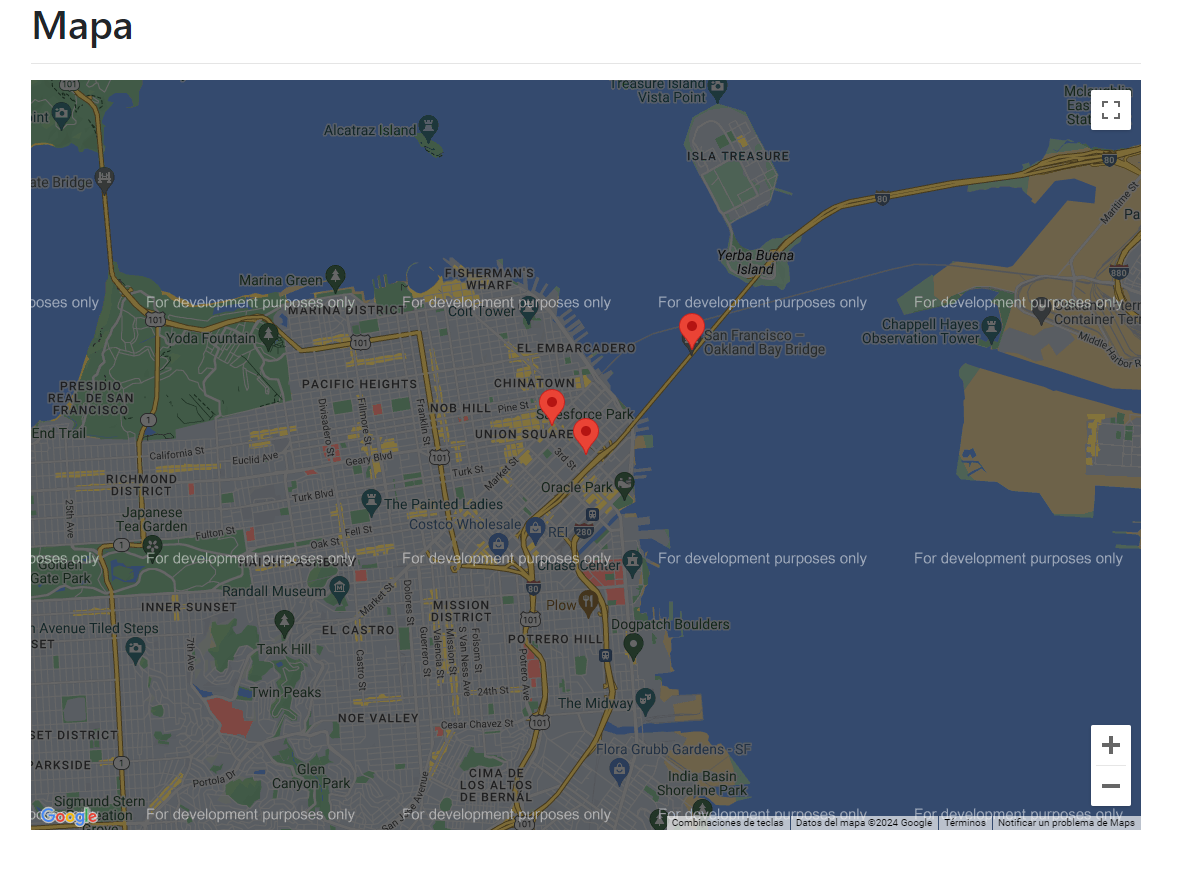Toggle the map fullscreen view button
Image resolution: width=1183 pixels, height=873 pixels.
(x=1110, y=110)
